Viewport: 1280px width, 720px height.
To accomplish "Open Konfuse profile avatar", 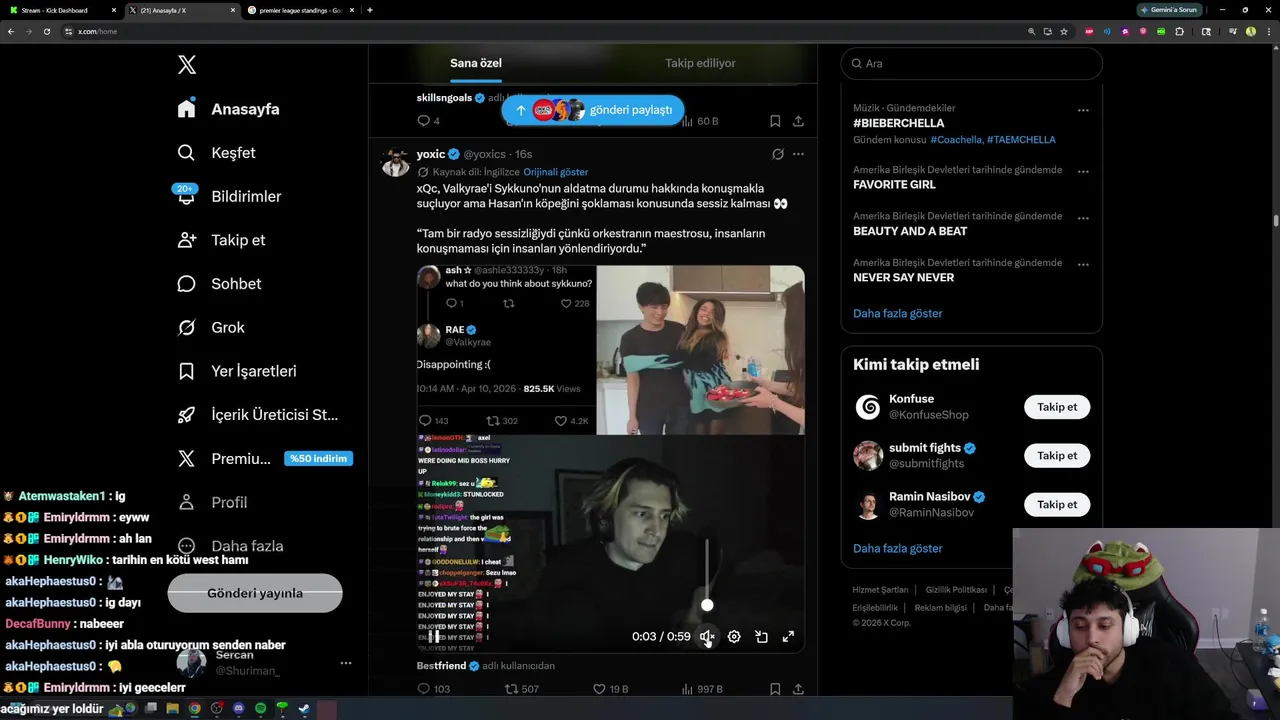I will pyautogui.click(x=868, y=407).
